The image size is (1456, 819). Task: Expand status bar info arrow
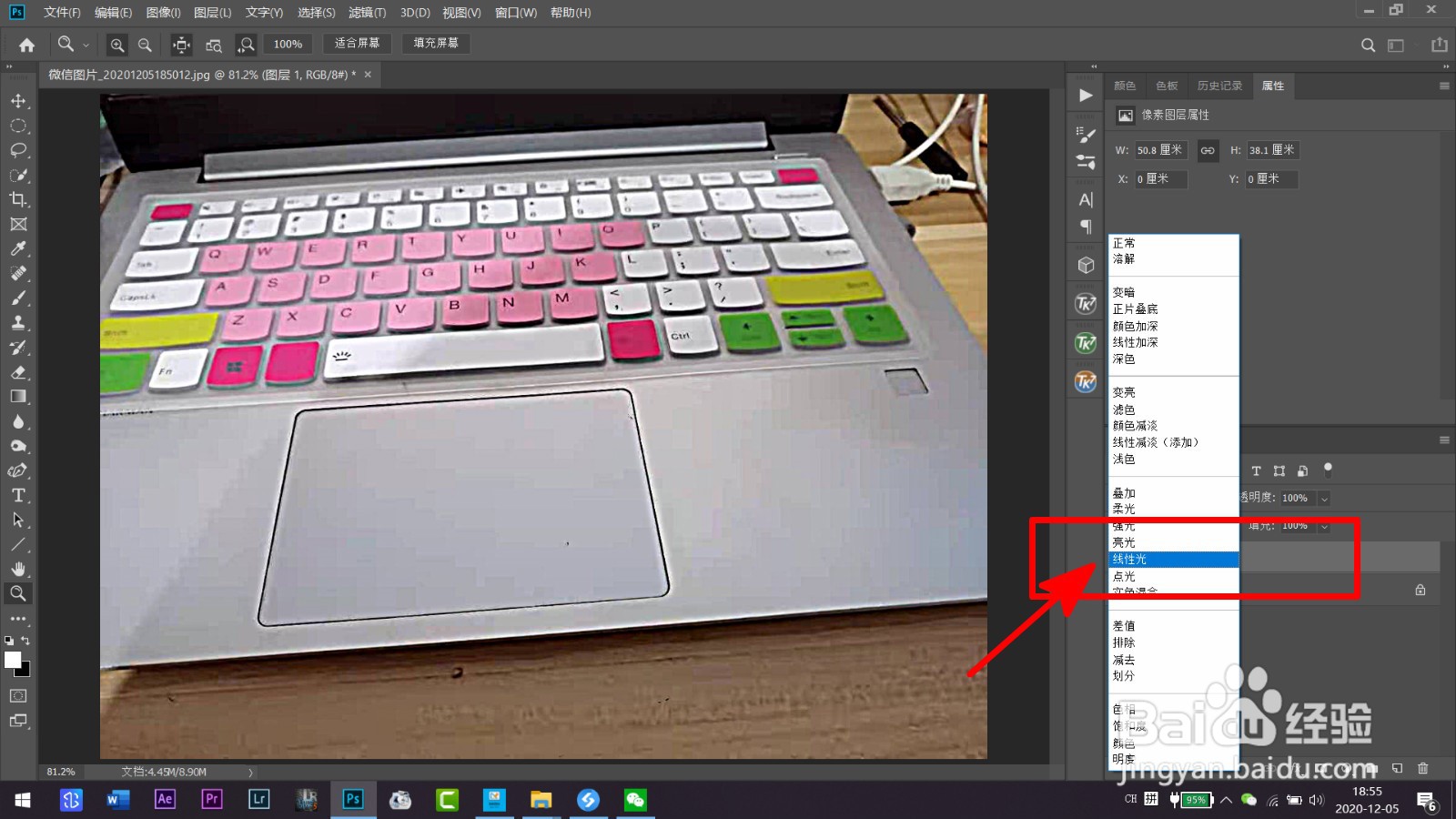click(251, 772)
